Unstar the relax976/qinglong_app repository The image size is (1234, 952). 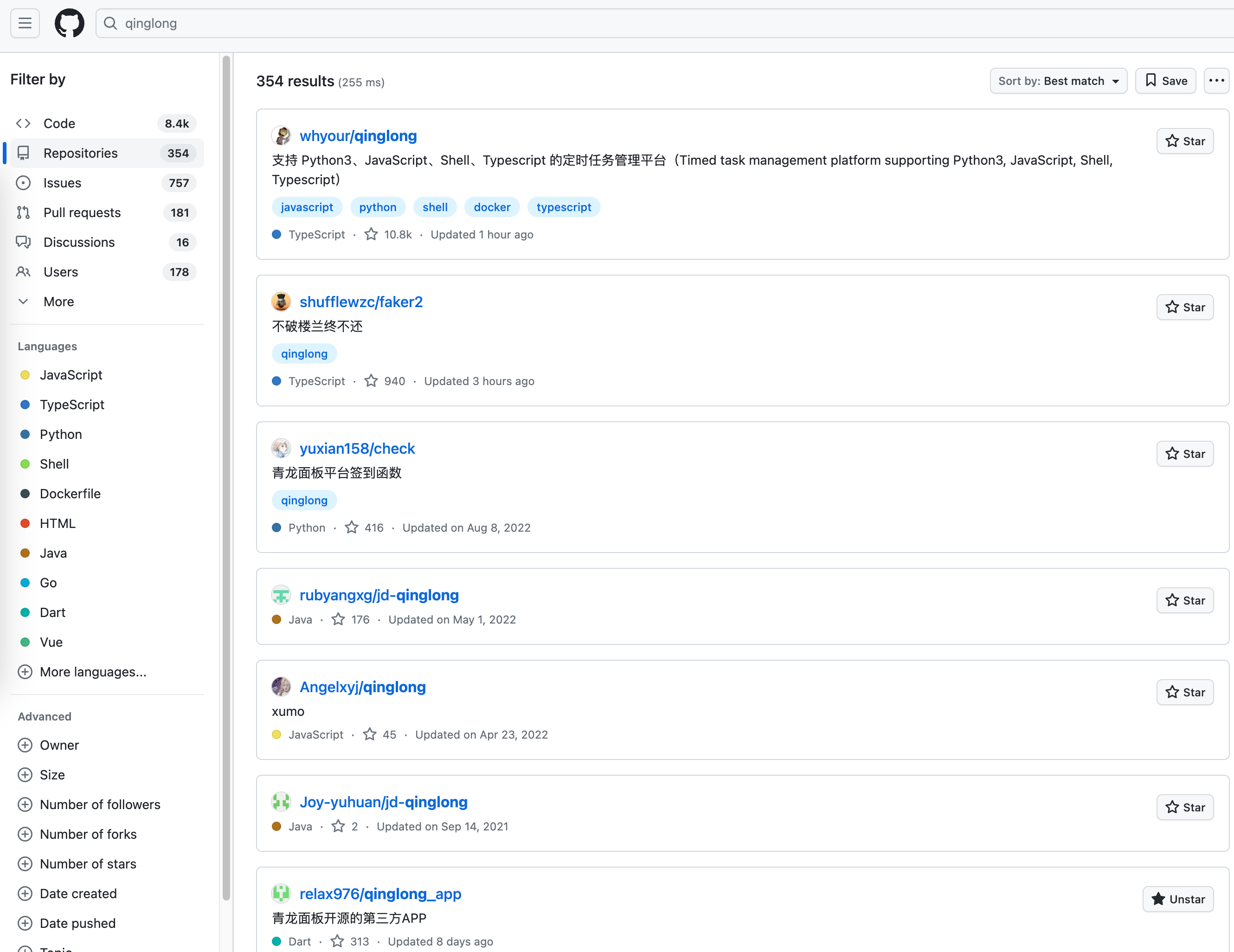[x=1178, y=899]
